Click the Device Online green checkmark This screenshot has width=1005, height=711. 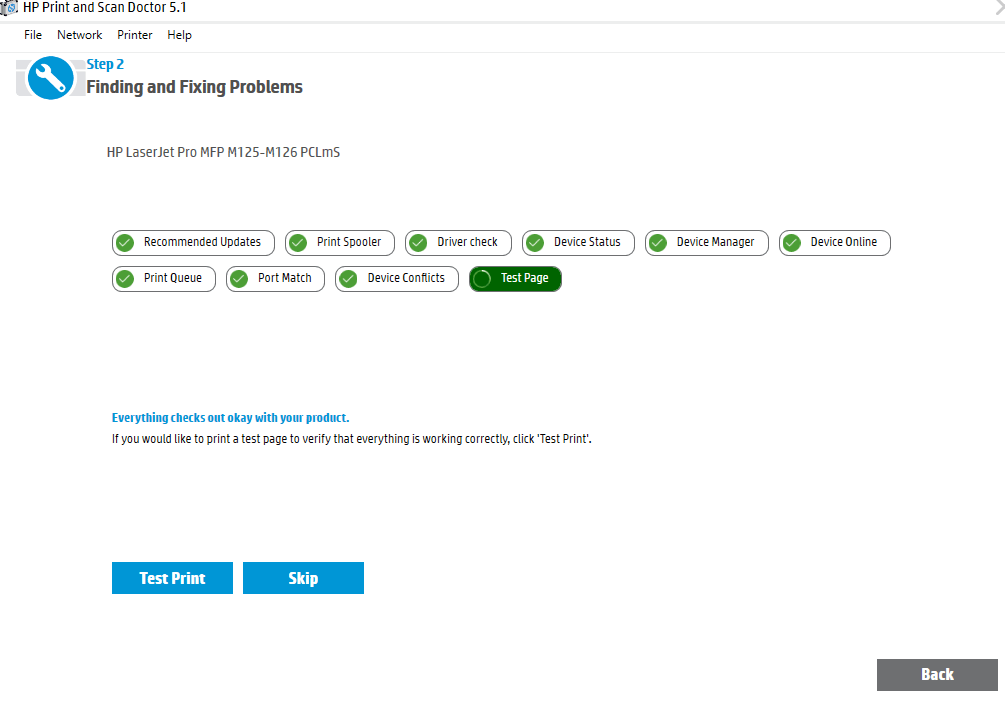[x=792, y=243]
